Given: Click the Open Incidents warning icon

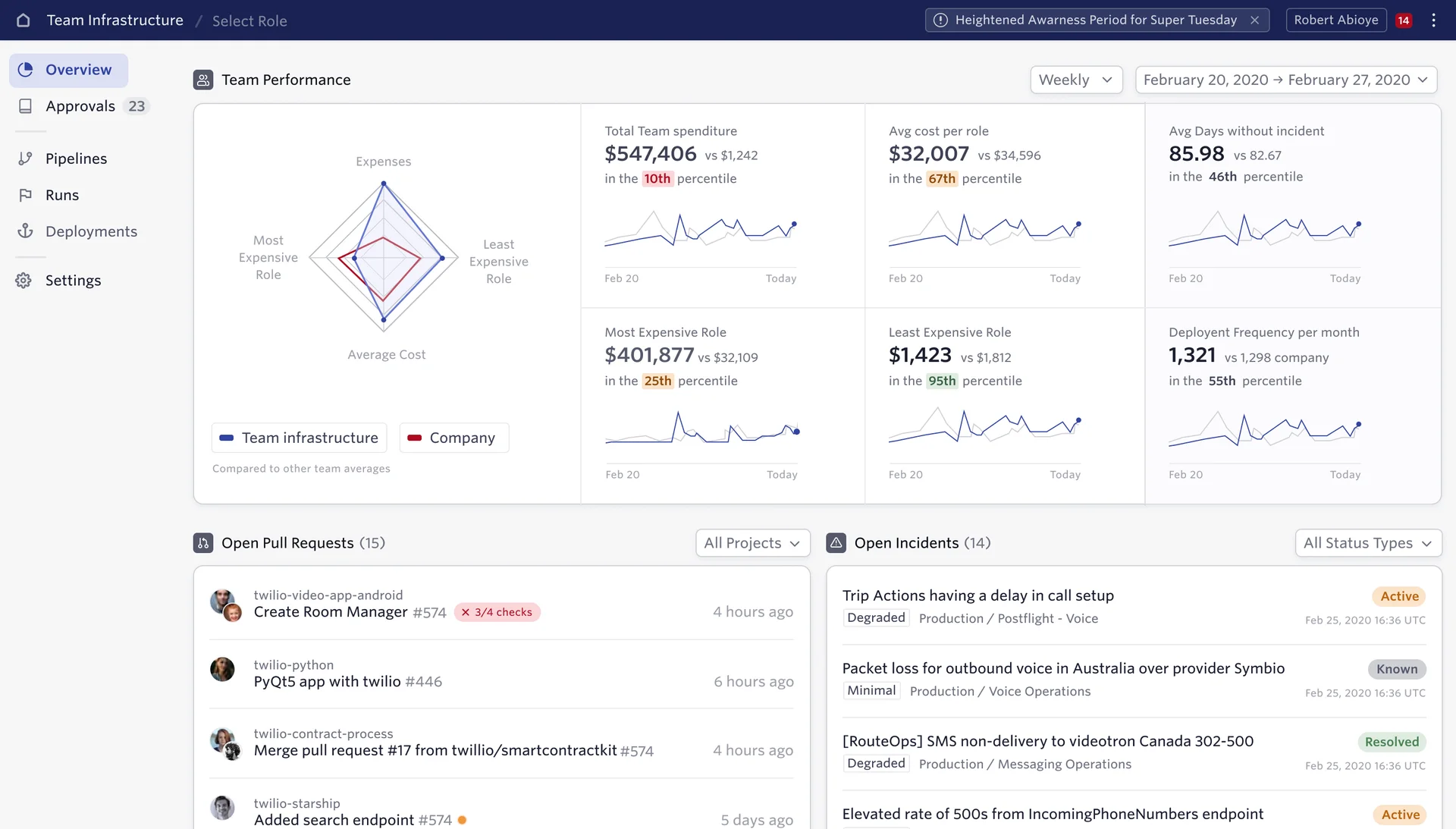Looking at the screenshot, I should (x=836, y=543).
